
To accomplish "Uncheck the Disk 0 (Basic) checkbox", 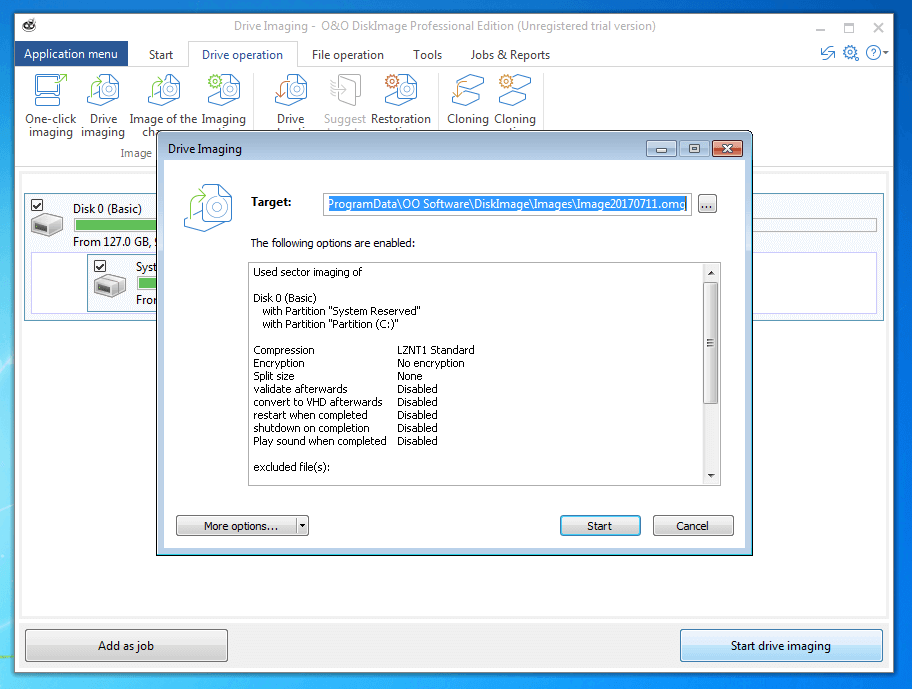I will click(x=38, y=205).
